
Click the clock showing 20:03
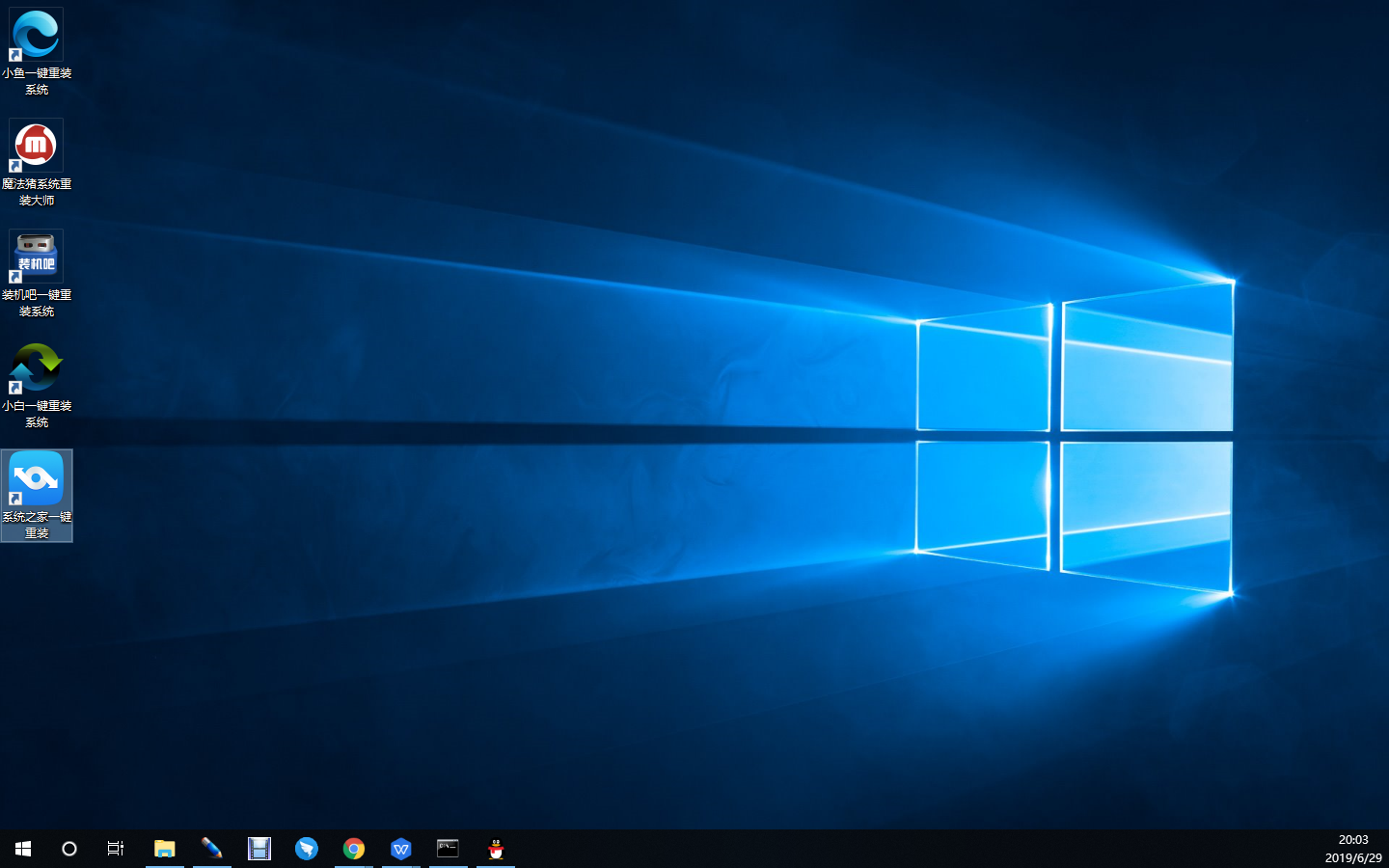tap(1353, 840)
